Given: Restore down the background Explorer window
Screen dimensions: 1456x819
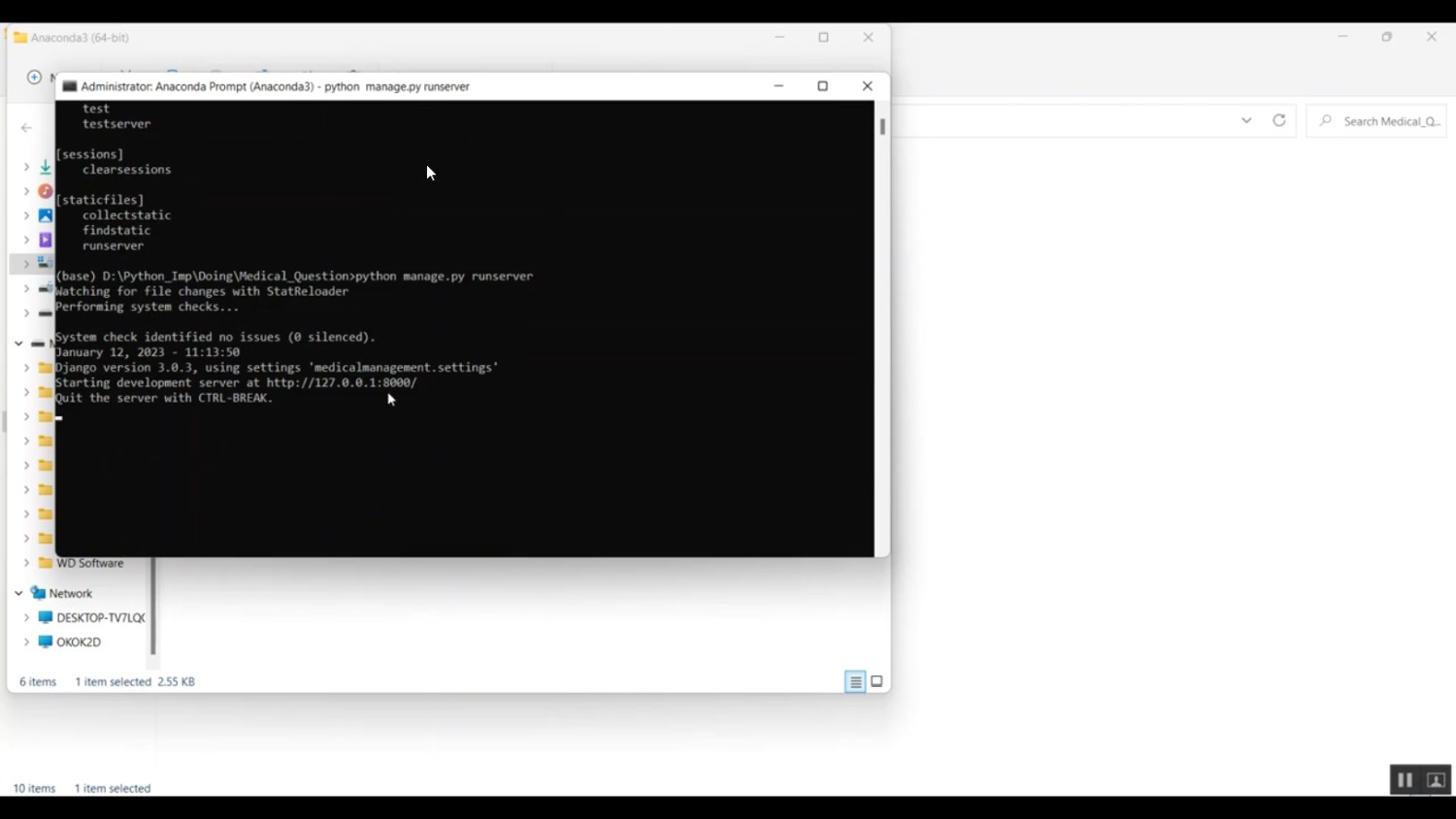Looking at the screenshot, I should tap(1387, 37).
